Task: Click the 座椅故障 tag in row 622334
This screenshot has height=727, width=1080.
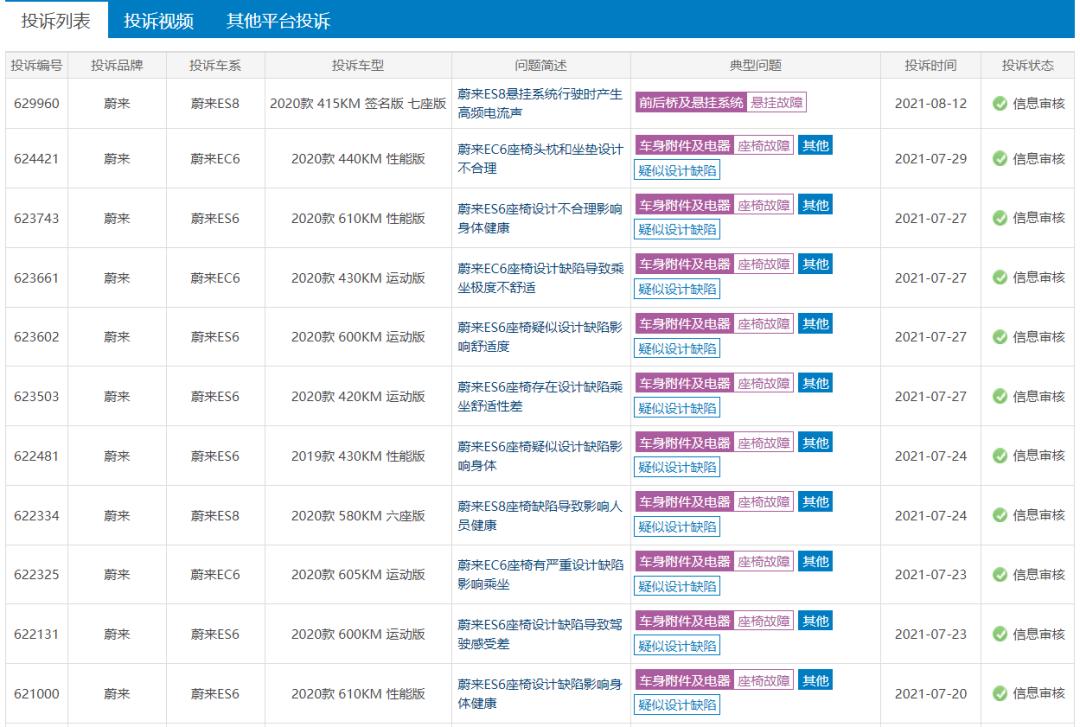Action: (x=763, y=502)
